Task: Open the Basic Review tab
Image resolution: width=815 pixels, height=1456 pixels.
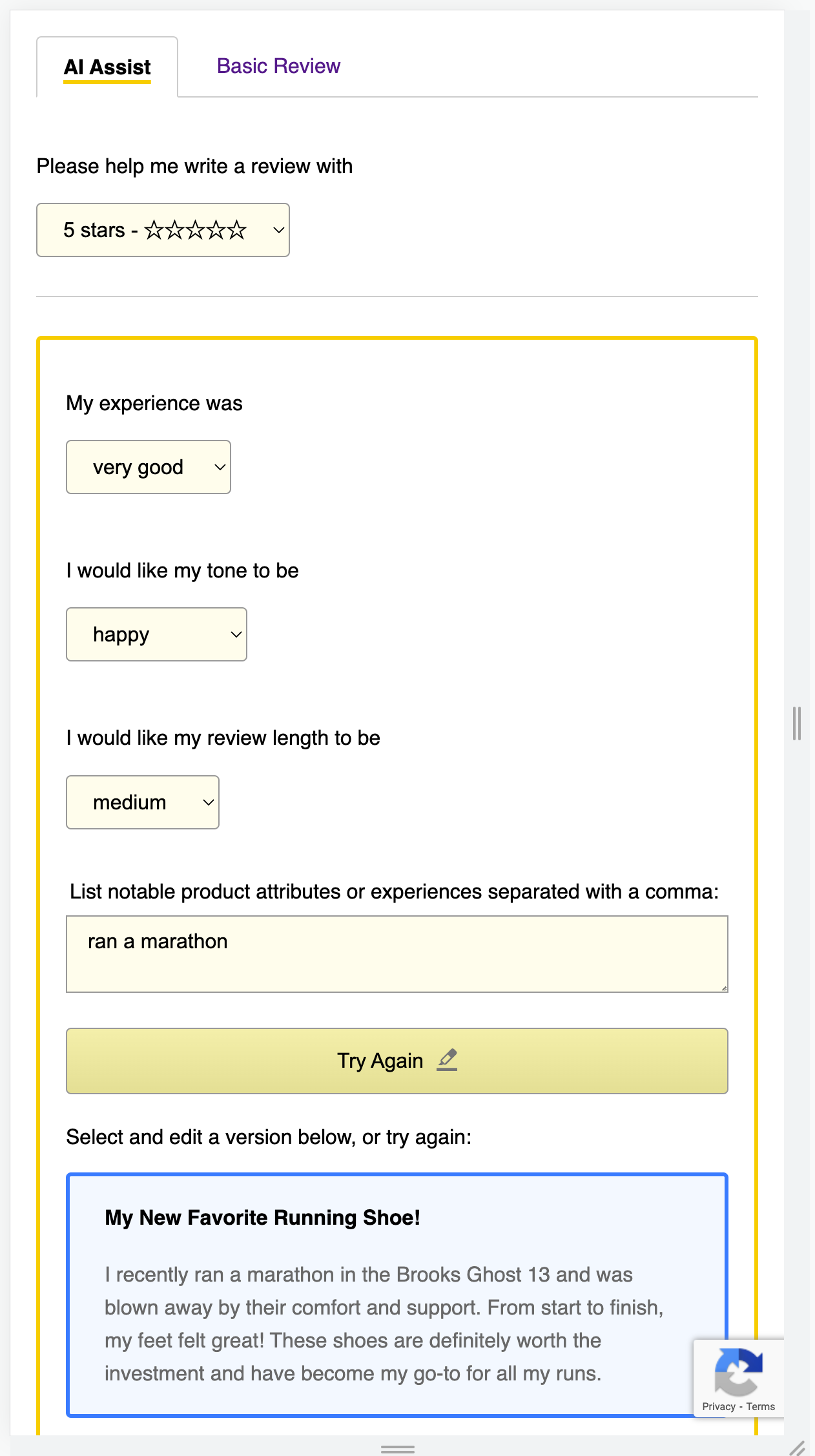Action: (x=278, y=66)
